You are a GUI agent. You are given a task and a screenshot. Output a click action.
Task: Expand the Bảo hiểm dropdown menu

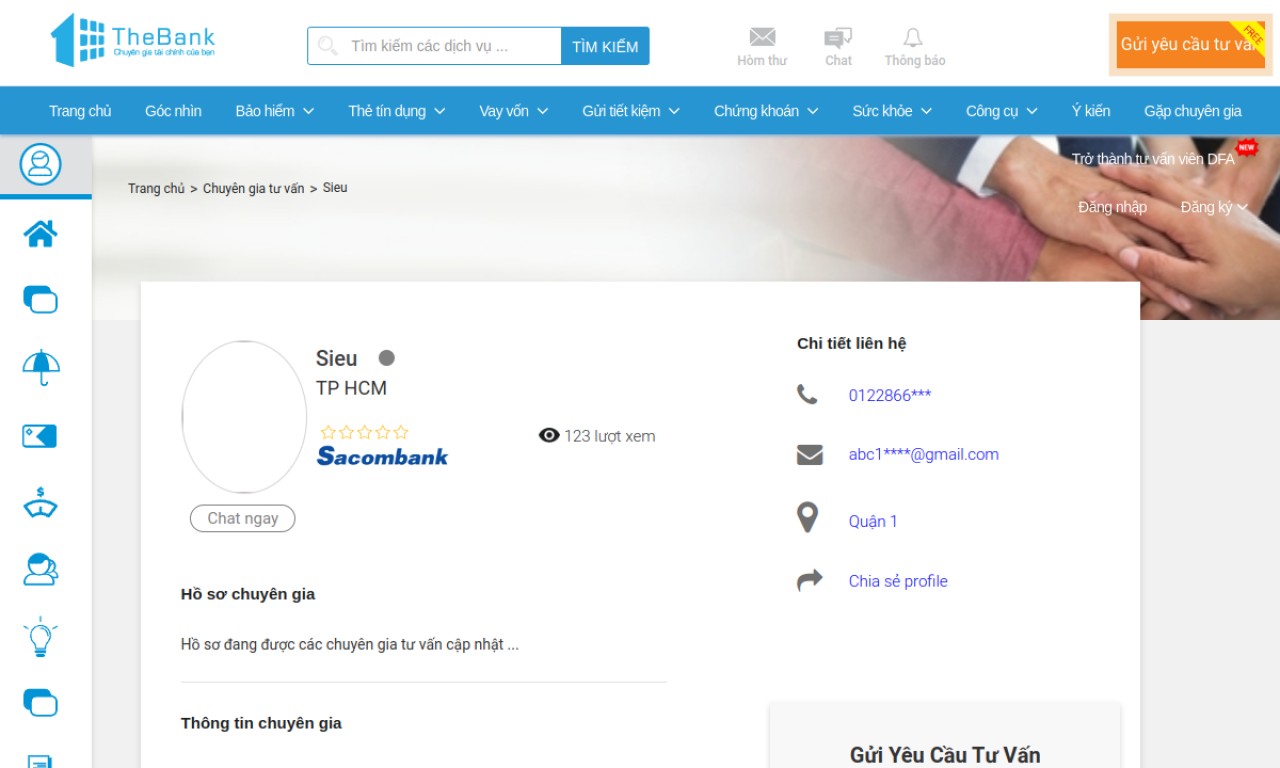pos(275,111)
